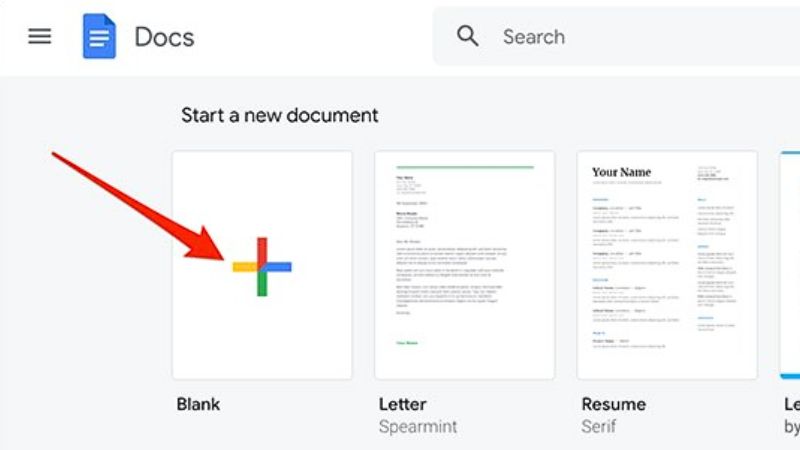Viewport: 800px width, 450px height.
Task: Click the blue Google Docs logo
Action: point(100,37)
